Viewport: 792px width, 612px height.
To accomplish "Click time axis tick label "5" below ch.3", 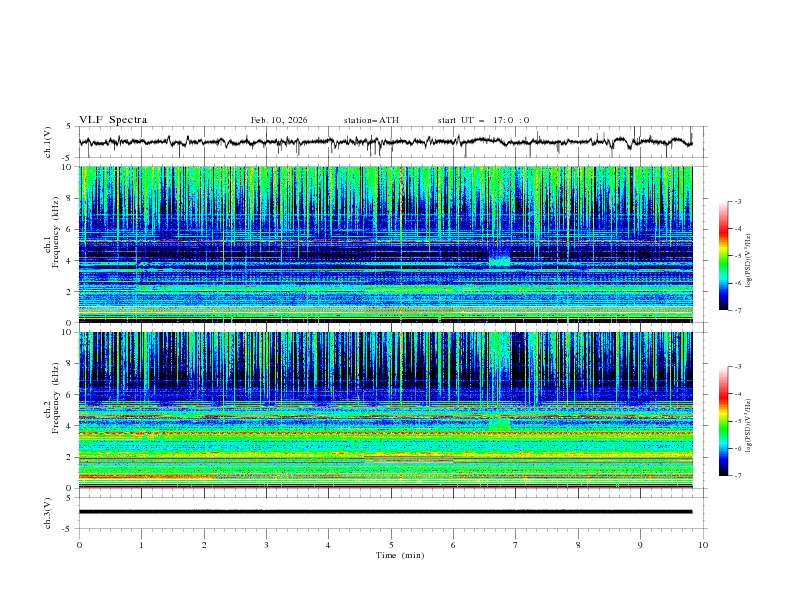I will (391, 545).
